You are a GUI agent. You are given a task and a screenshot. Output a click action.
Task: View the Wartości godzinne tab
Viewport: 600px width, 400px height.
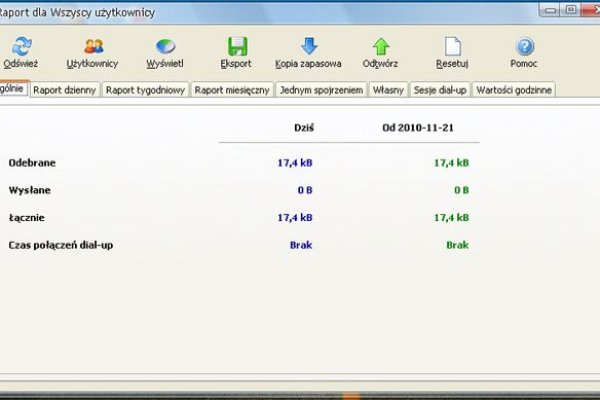[x=514, y=90]
